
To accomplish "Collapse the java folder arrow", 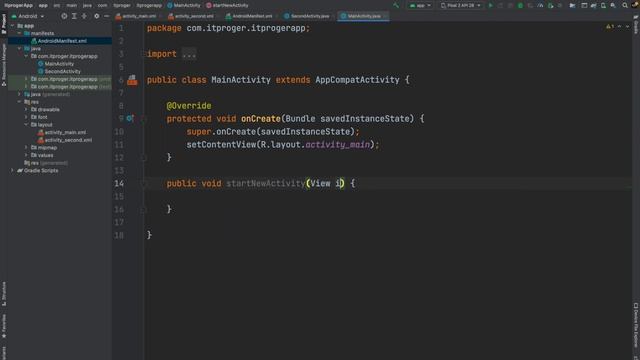I will (x=19, y=49).
